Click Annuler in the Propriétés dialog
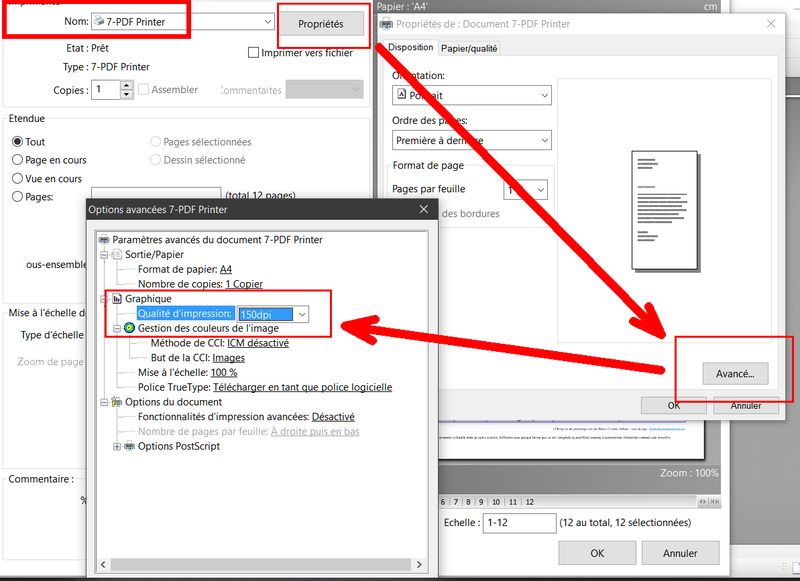The image size is (800, 581). coord(745,406)
